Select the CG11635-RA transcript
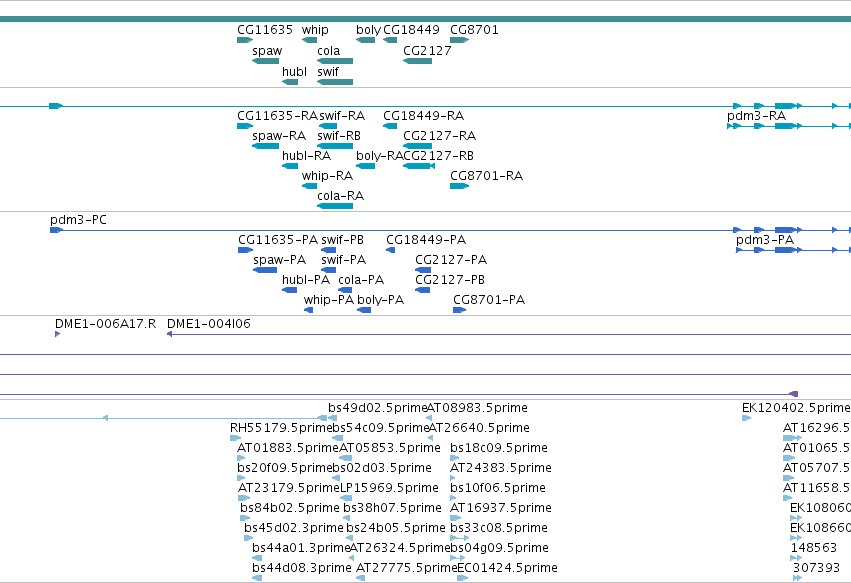Screen dimensions: 851x583 245,126
